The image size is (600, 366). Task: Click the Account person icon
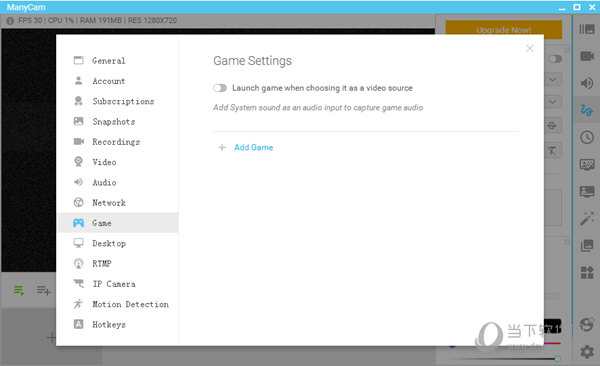[78, 80]
